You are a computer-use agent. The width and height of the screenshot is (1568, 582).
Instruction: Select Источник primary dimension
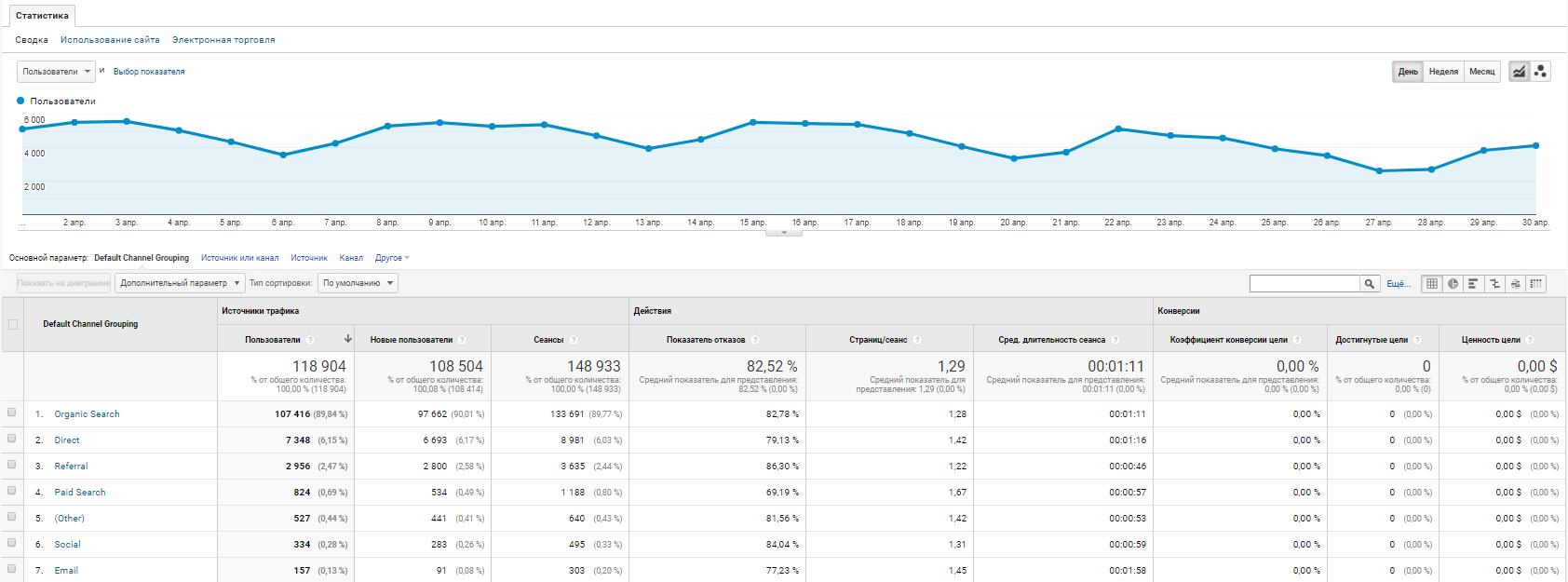click(x=309, y=258)
